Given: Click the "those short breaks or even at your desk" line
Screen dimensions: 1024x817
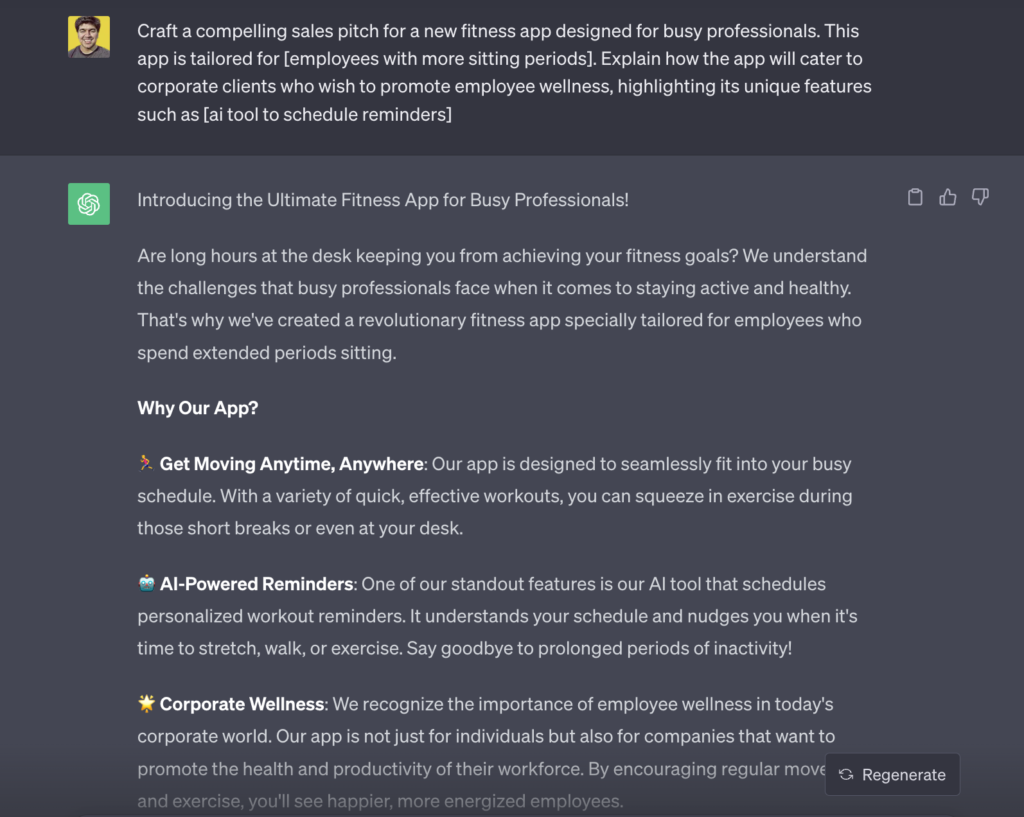Looking at the screenshot, I should click(300, 528).
